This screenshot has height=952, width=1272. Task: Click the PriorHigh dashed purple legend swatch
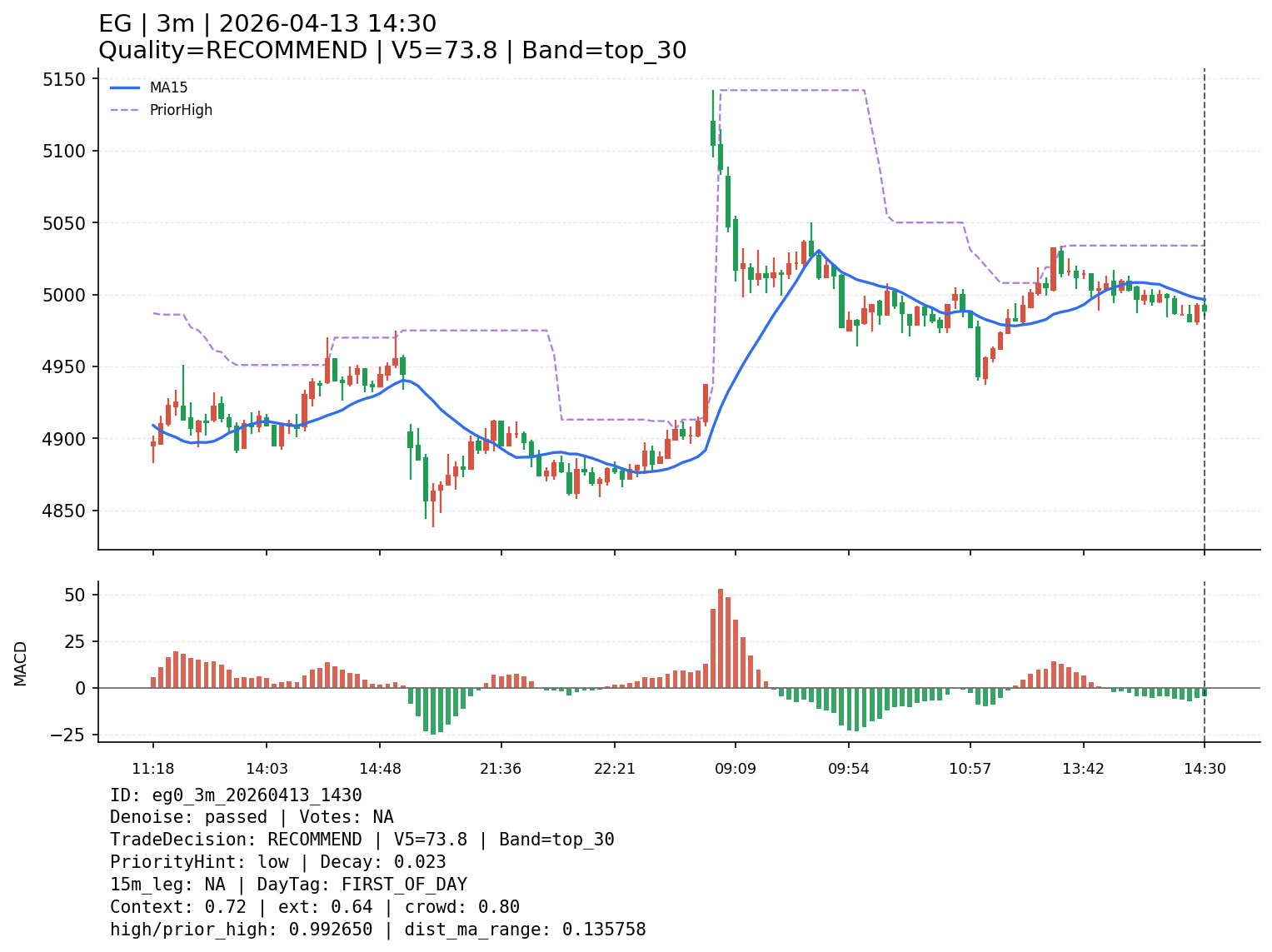click(125, 110)
